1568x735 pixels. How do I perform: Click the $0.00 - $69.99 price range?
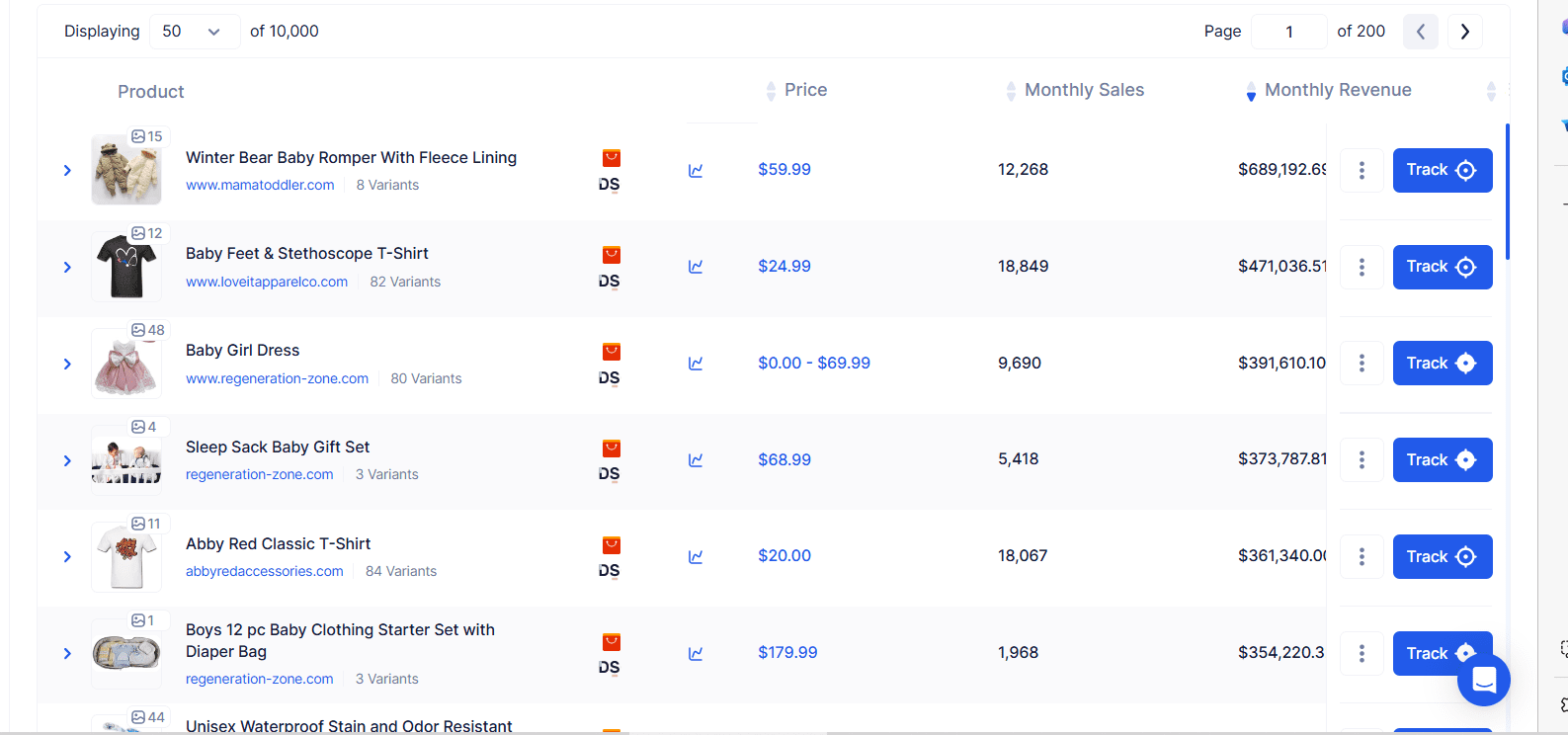tap(814, 363)
